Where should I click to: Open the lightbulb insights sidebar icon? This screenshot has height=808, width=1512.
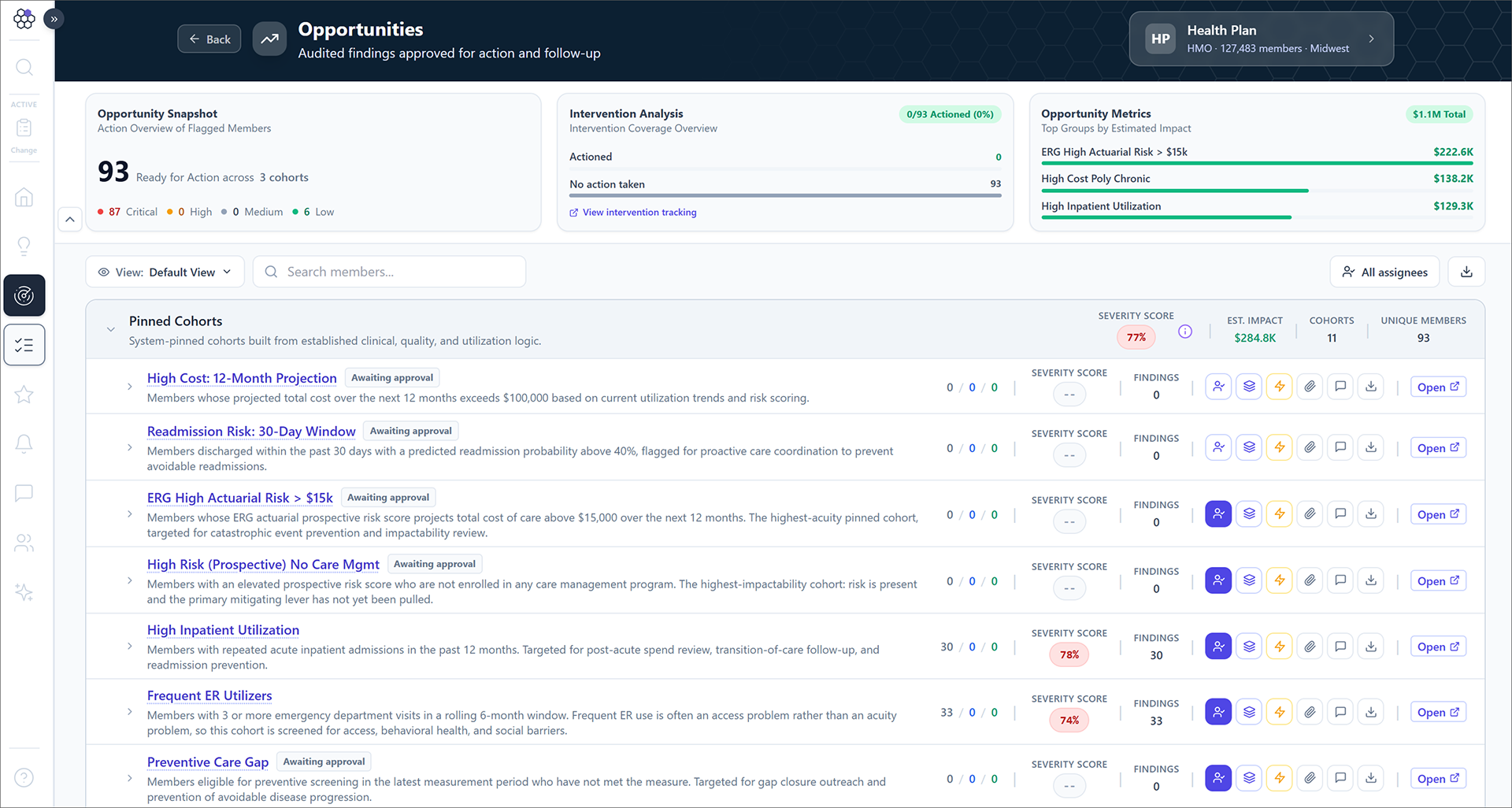click(x=24, y=246)
